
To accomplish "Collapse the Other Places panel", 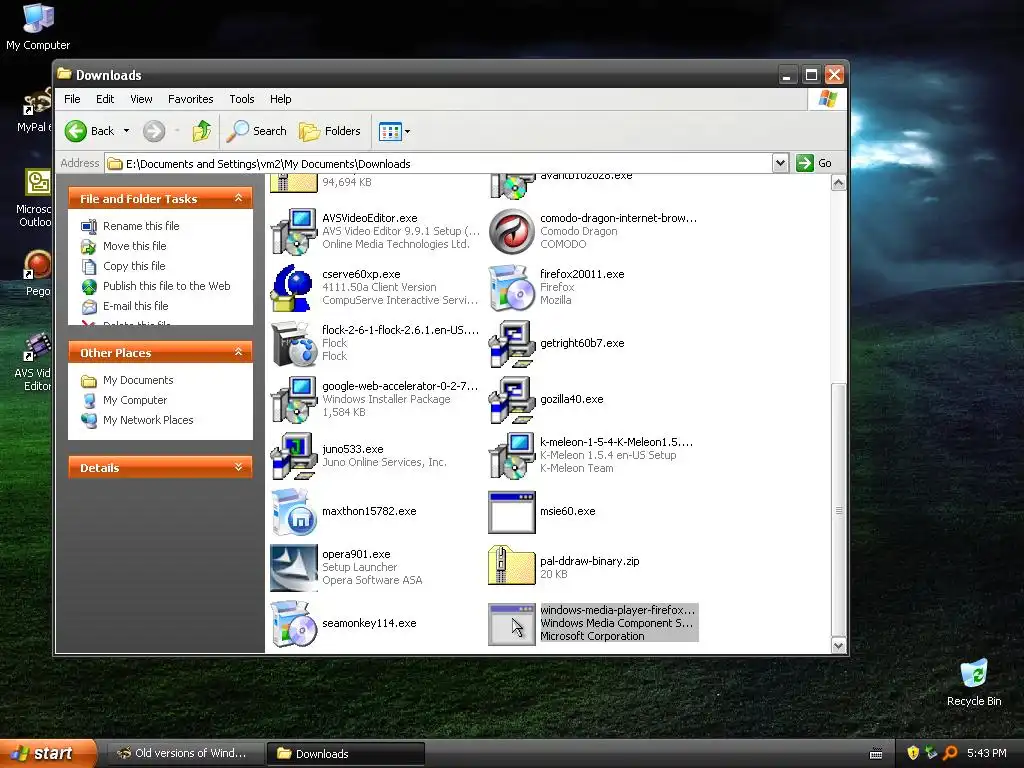I will [x=238, y=352].
